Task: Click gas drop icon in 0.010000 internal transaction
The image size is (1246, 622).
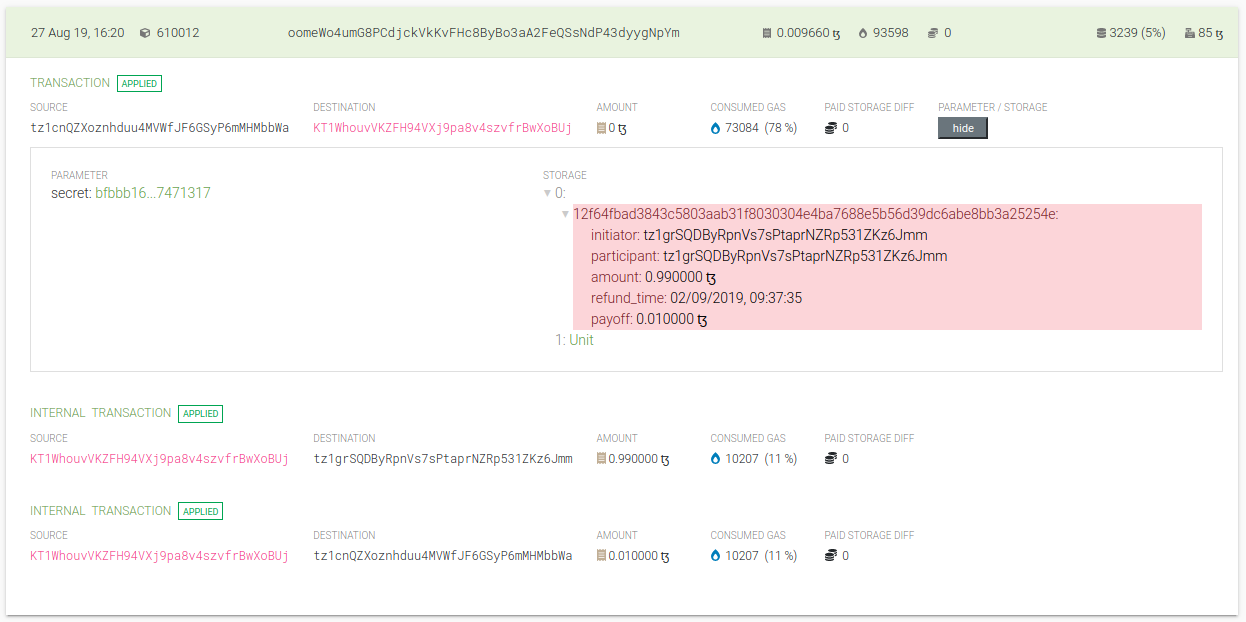Action: coord(715,556)
